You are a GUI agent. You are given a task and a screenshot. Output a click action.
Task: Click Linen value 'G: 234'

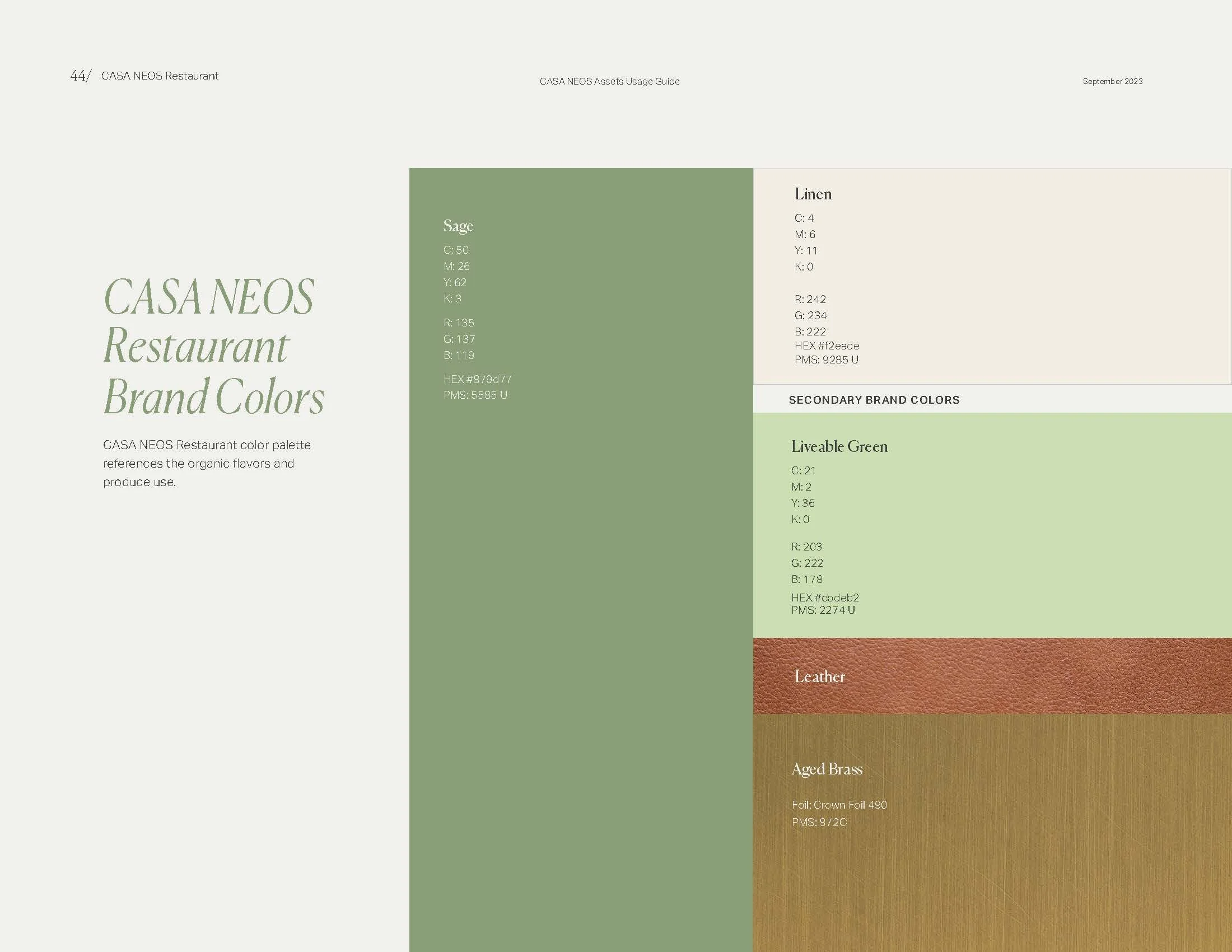click(x=811, y=316)
